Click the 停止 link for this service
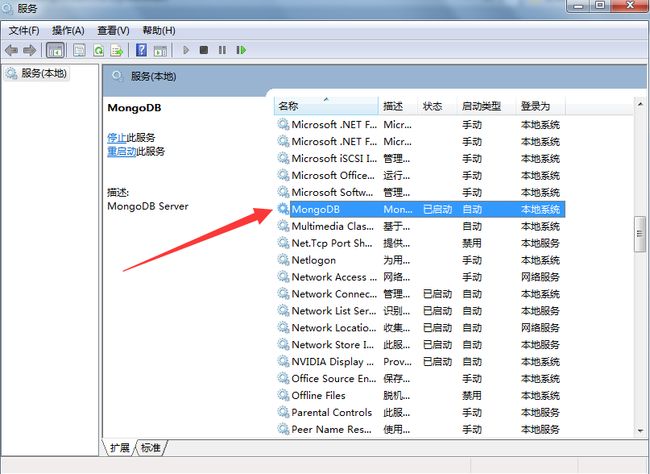 coord(116,138)
